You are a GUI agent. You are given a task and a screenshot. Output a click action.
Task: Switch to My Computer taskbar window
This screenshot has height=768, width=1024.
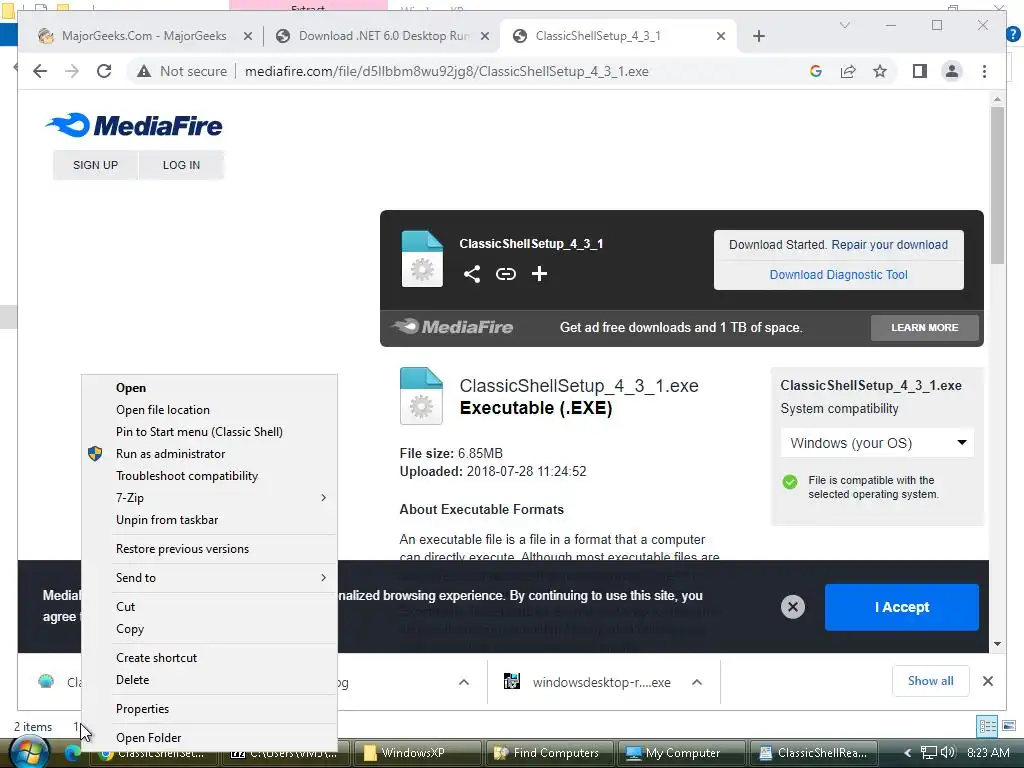point(682,753)
